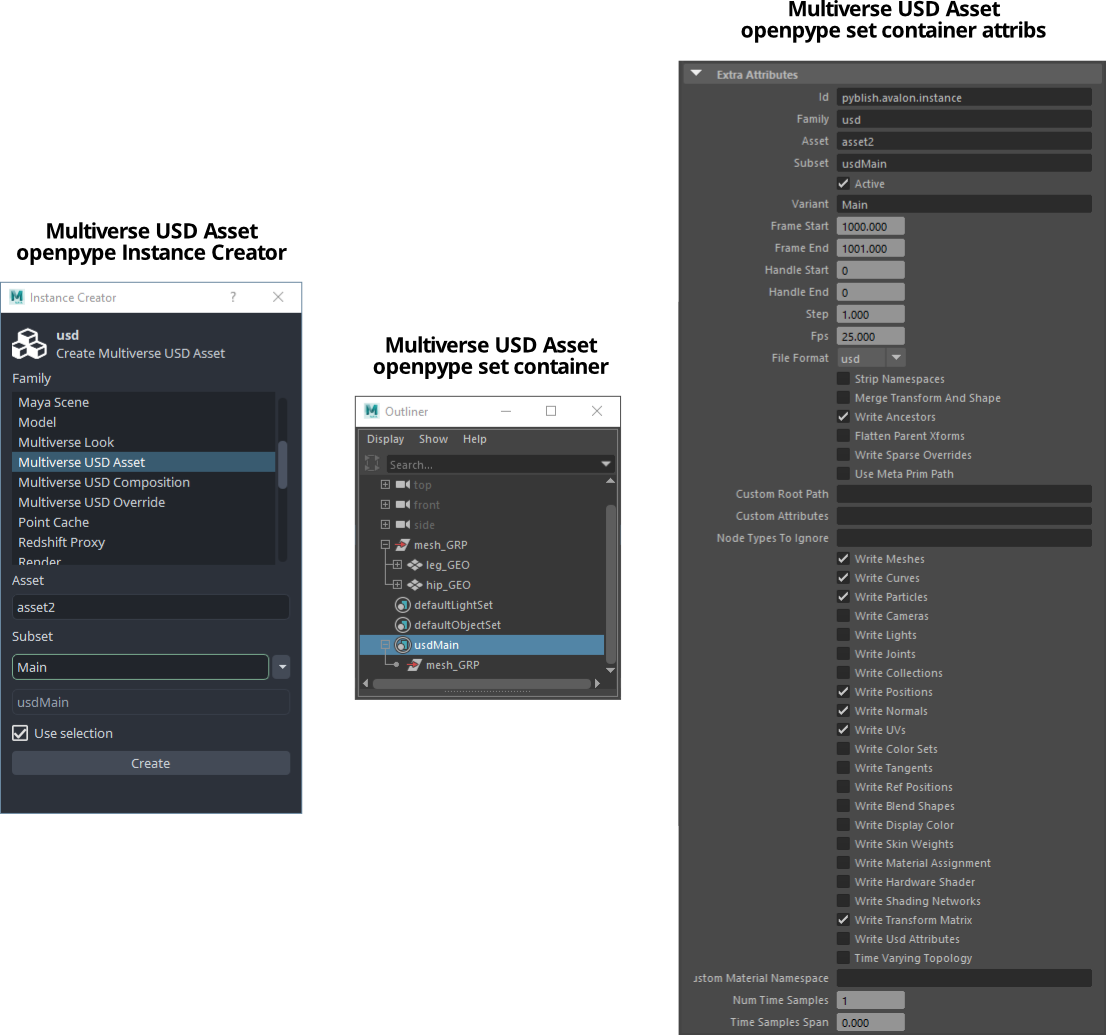Click the hip_GEO mesh icon
Viewport: 1106px width, 1035px height.
pos(415,584)
